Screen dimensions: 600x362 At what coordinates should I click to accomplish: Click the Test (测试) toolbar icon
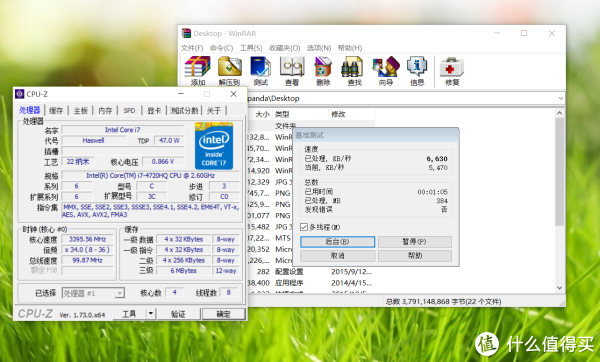pyautogui.click(x=261, y=71)
